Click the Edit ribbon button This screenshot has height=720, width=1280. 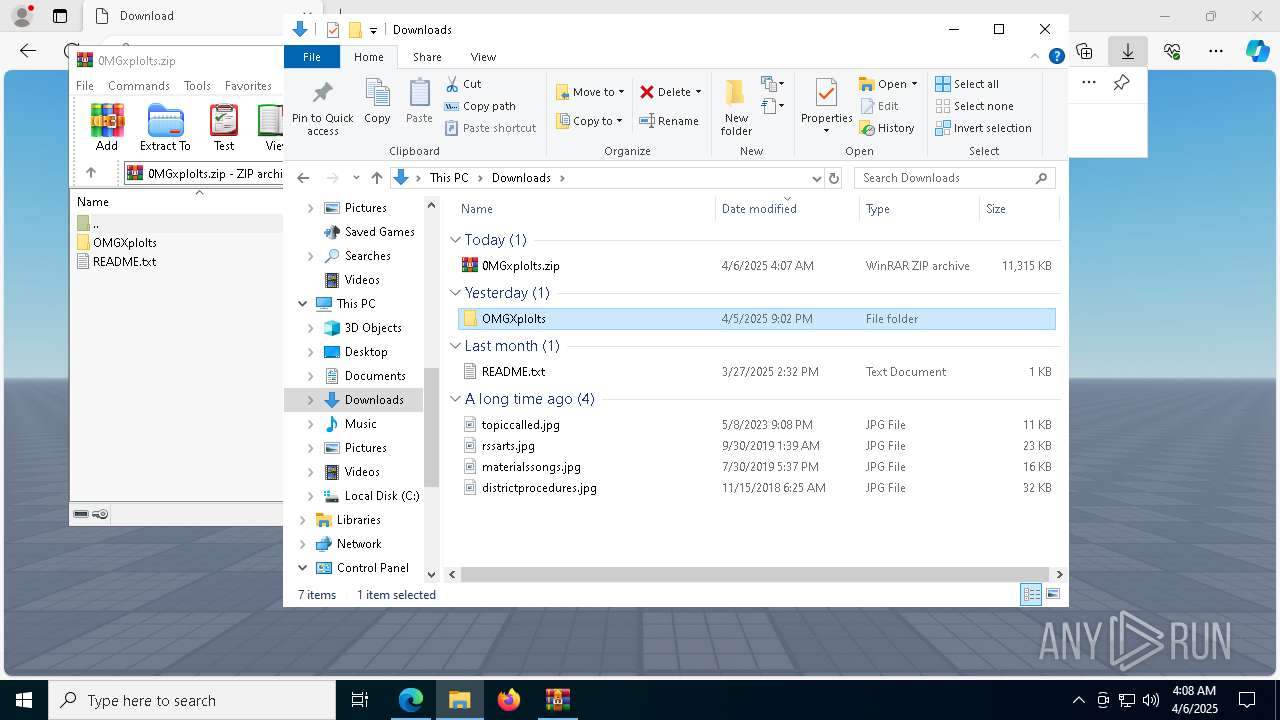point(879,106)
